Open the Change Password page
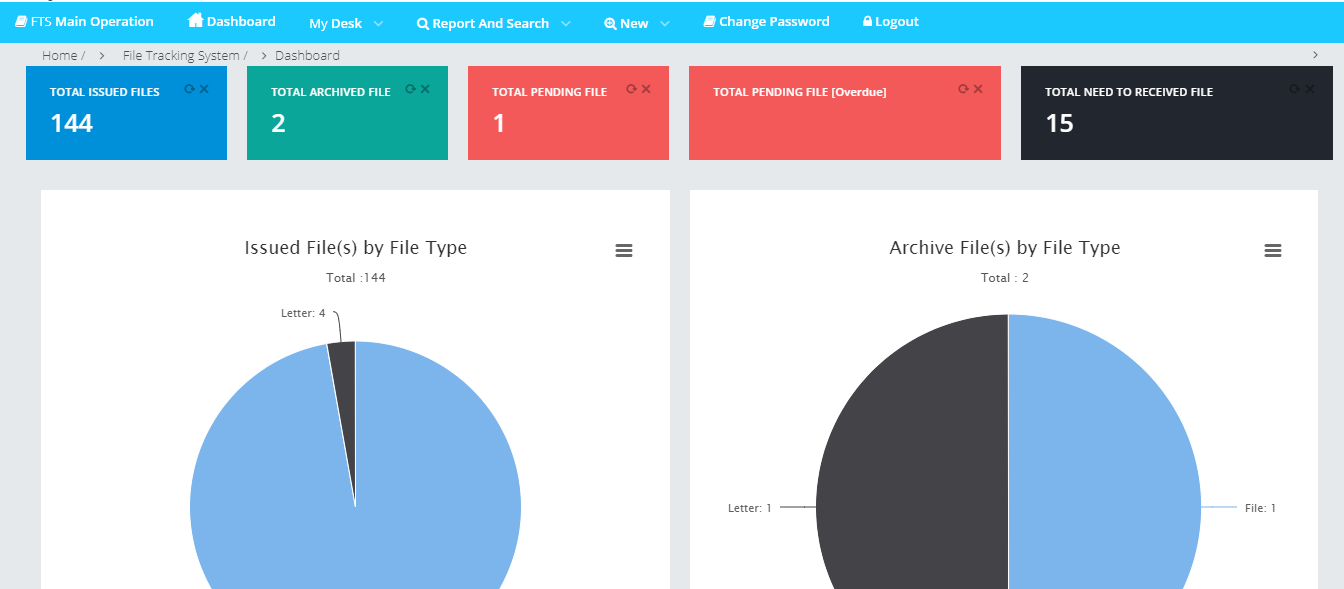The height and width of the screenshot is (589, 1344). pos(766,21)
